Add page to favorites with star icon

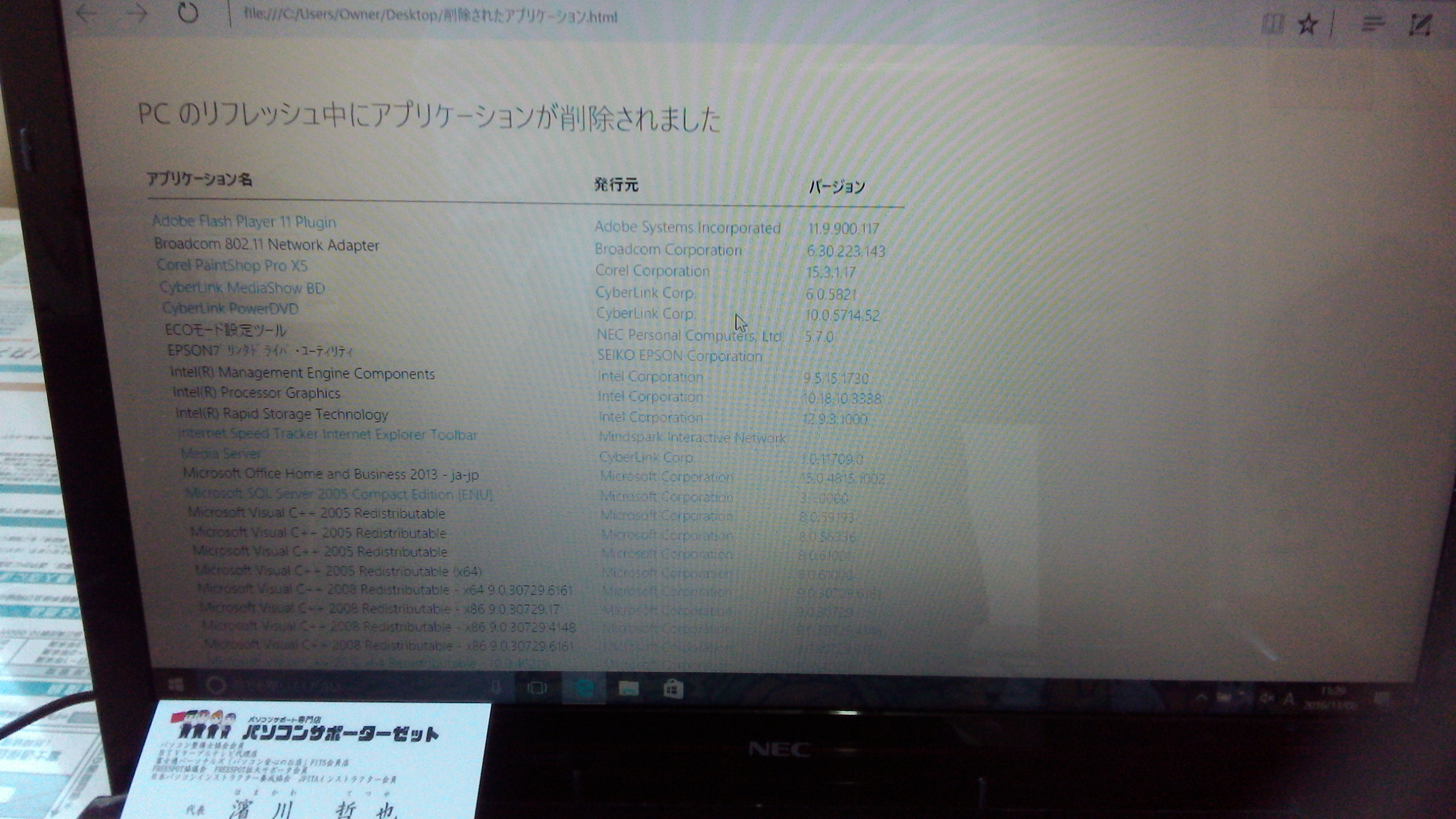(x=1308, y=24)
